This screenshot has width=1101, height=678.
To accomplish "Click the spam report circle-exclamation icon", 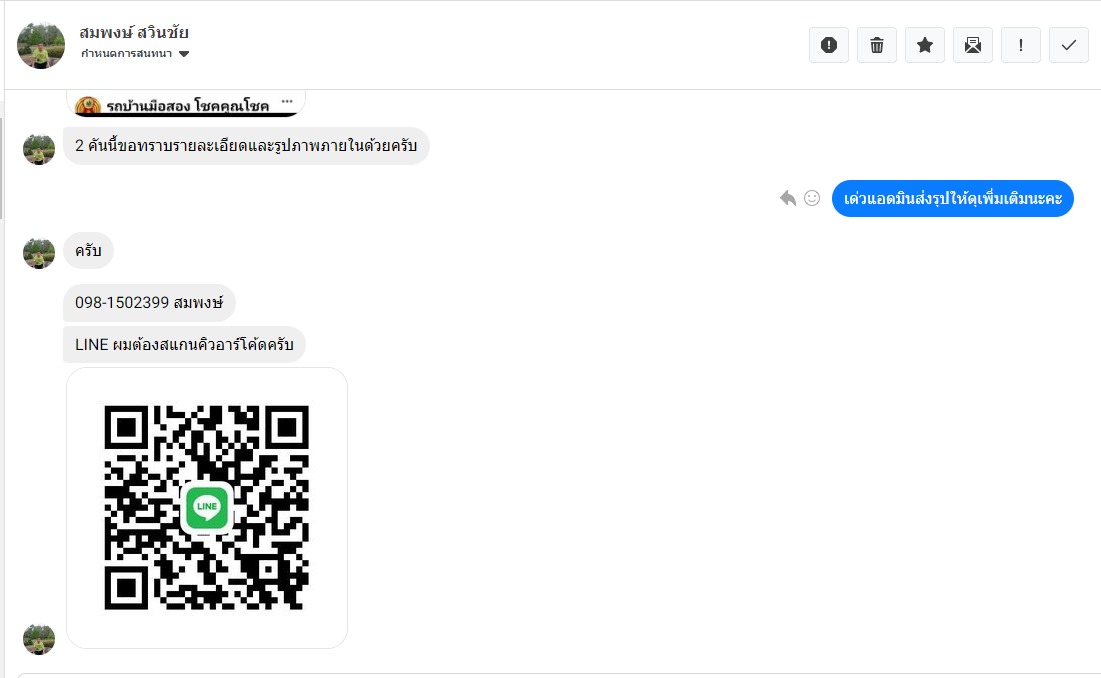I will coord(828,45).
